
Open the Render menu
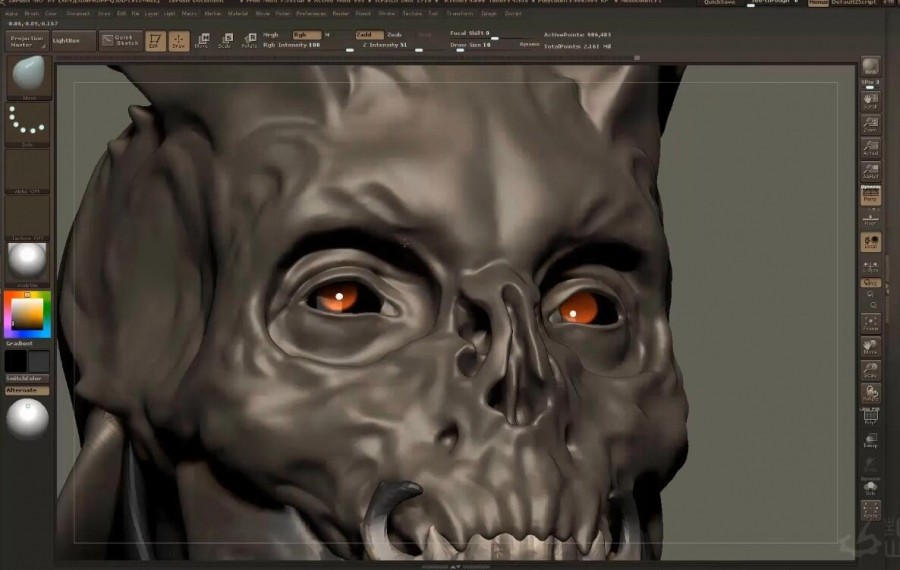(x=340, y=13)
